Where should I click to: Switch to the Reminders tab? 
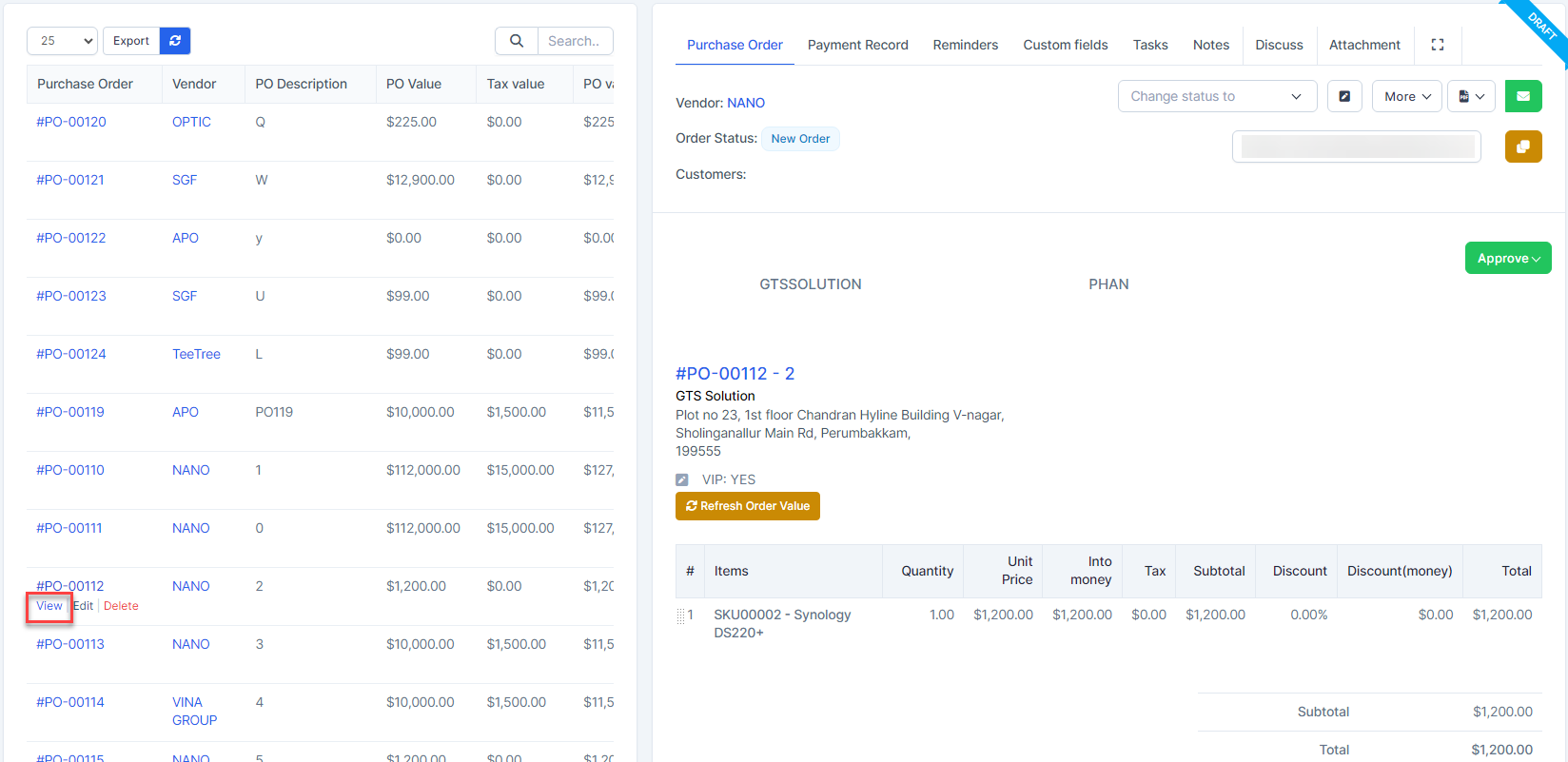pyautogui.click(x=965, y=45)
